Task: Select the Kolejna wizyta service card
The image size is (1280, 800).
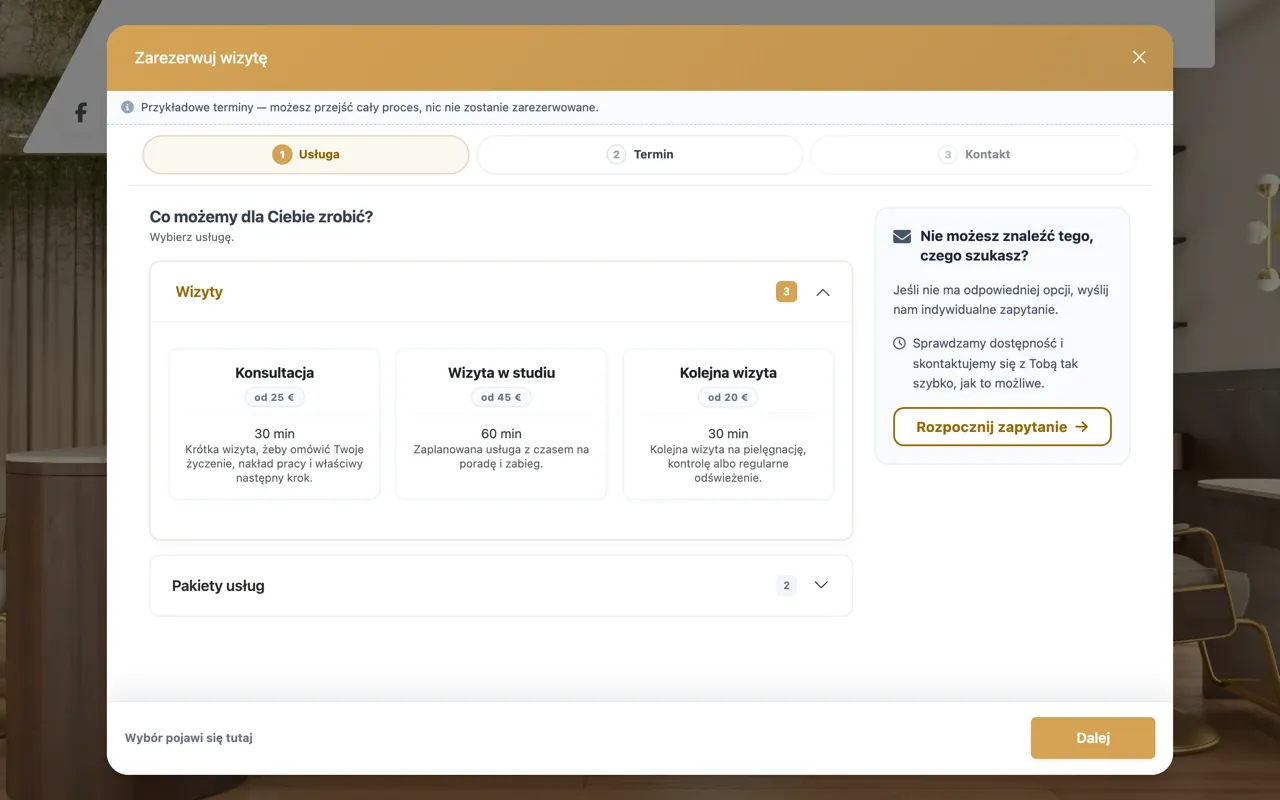Action: click(x=728, y=424)
